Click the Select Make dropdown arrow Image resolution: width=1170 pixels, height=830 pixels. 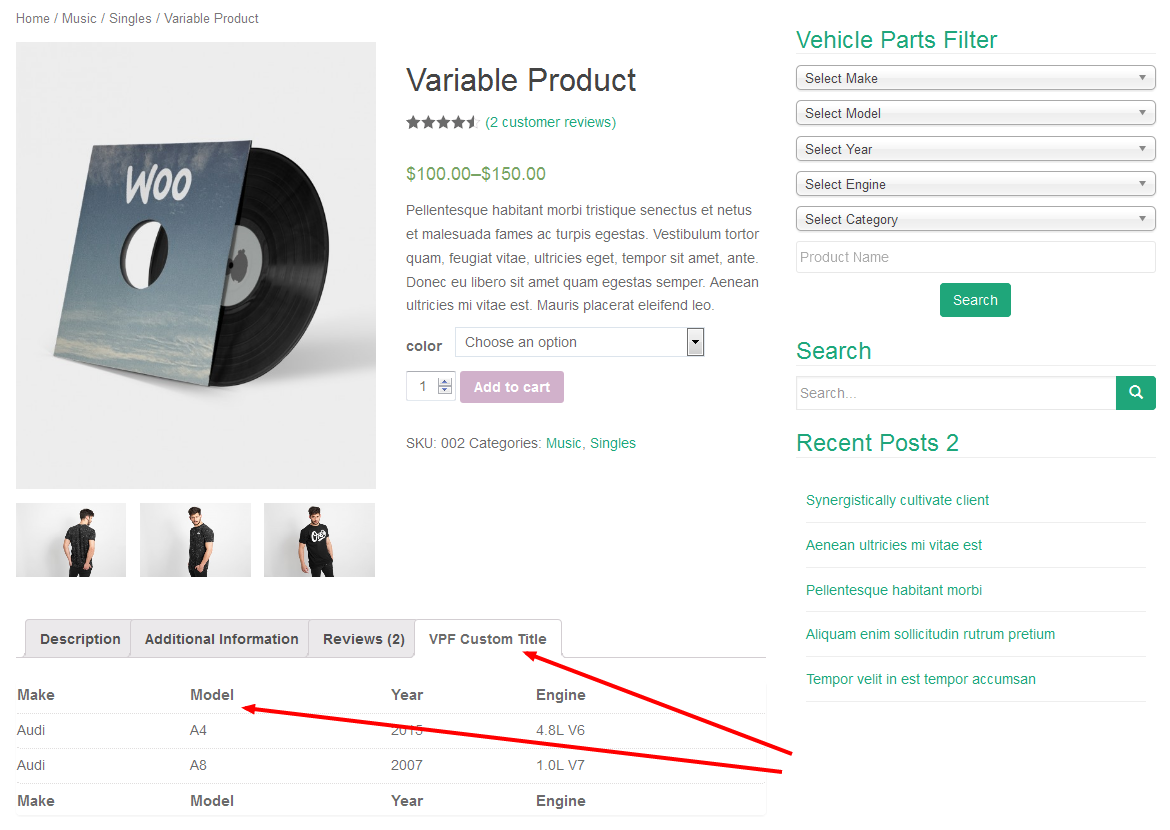(x=1142, y=77)
